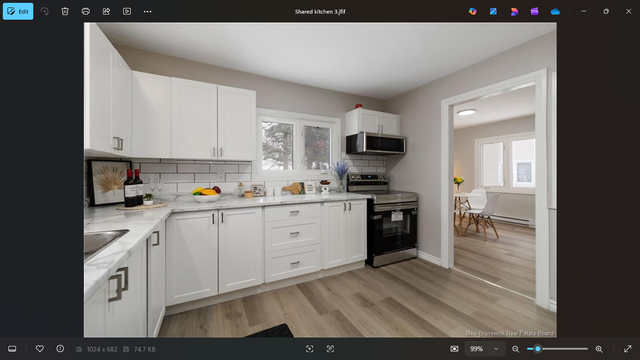Image resolution: width=640 pixels, height=360 pixels.
Task: Select the 1024 x 682 dimensions text
Action: [x=102, y=349]
